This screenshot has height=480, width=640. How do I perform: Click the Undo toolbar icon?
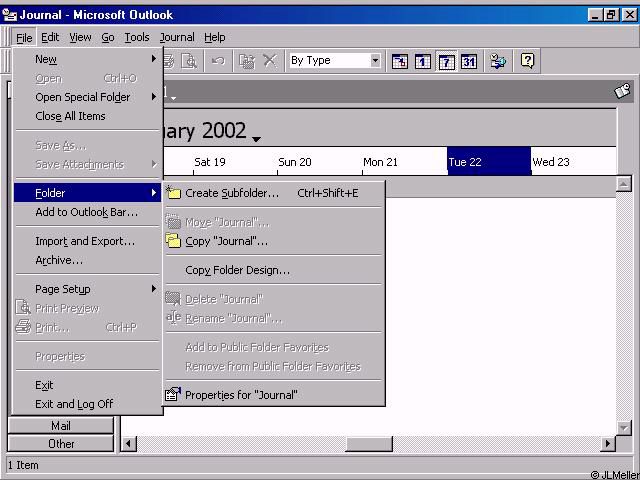coord(218,61)
